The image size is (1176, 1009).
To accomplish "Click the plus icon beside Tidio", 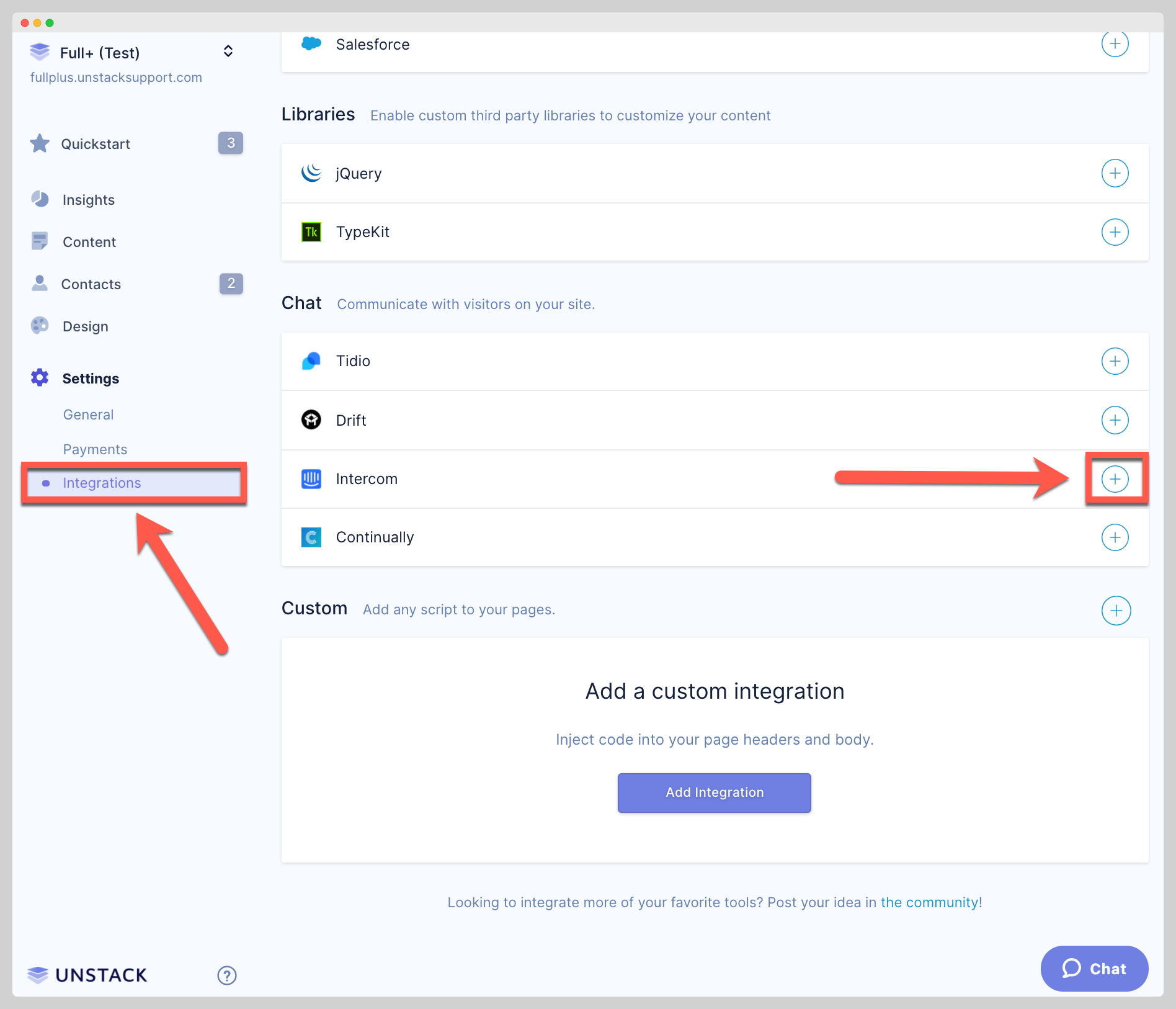I will click(1115, 361).
